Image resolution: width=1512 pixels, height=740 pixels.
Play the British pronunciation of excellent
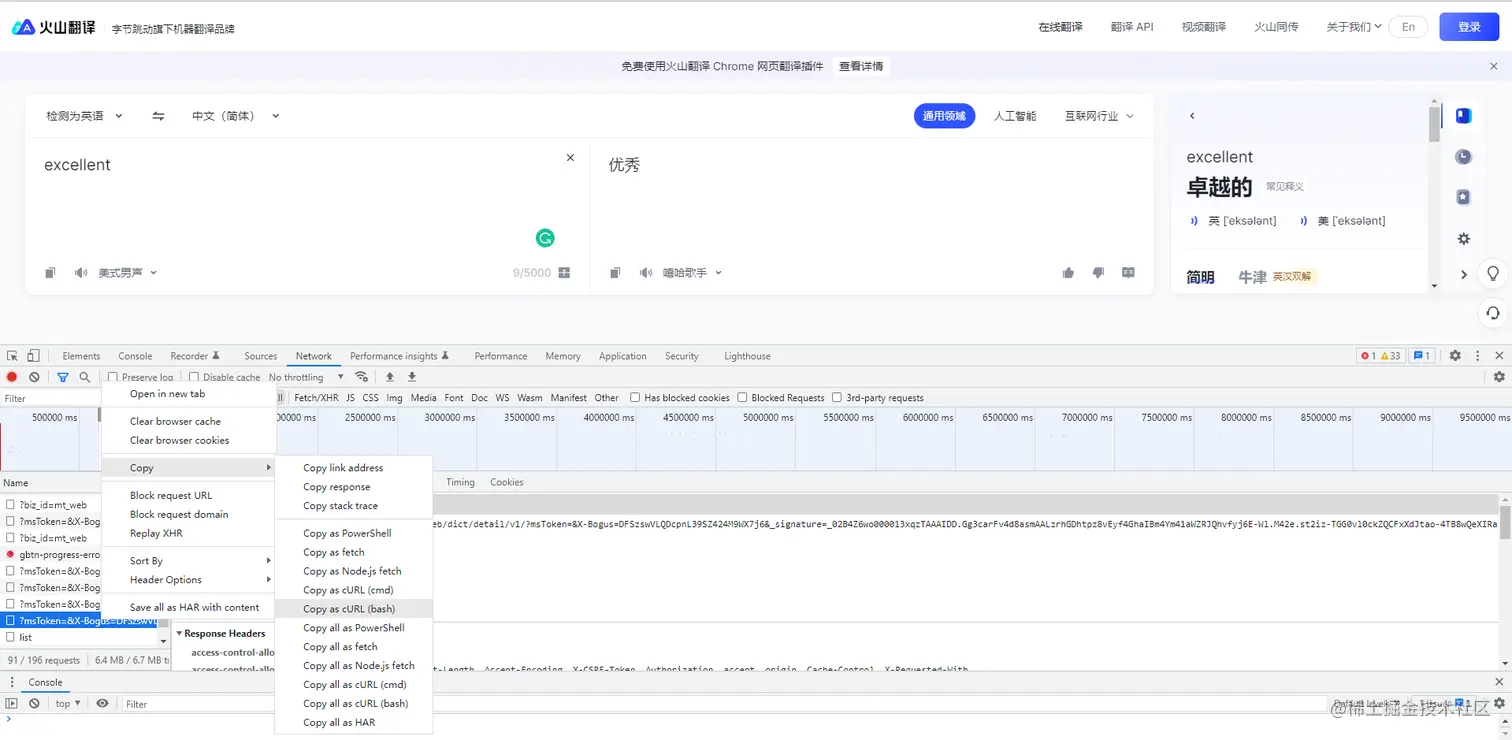point(1193,221)
